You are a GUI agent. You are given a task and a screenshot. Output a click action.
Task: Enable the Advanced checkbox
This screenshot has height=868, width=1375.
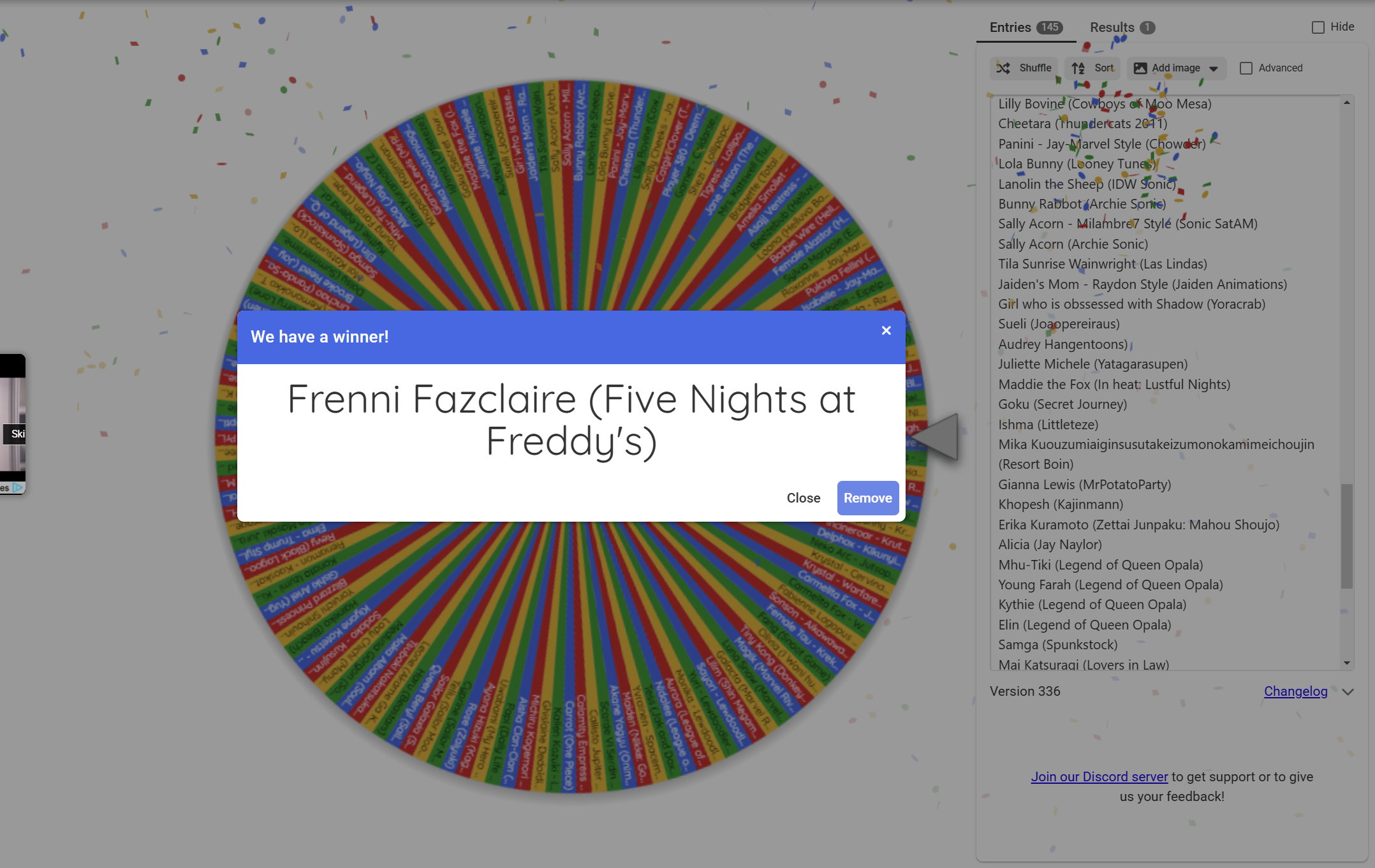click(1246, 68)
